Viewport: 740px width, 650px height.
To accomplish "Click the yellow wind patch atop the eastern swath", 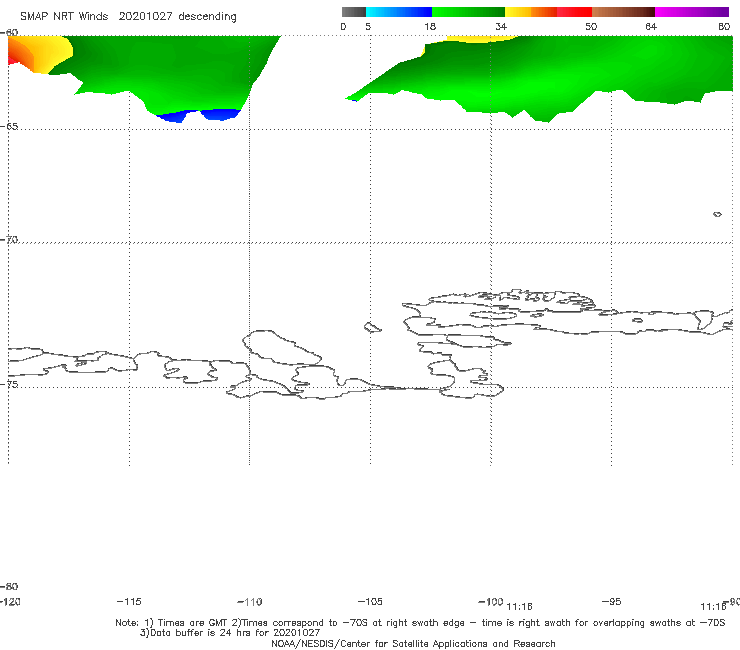I will pos(479,39).
